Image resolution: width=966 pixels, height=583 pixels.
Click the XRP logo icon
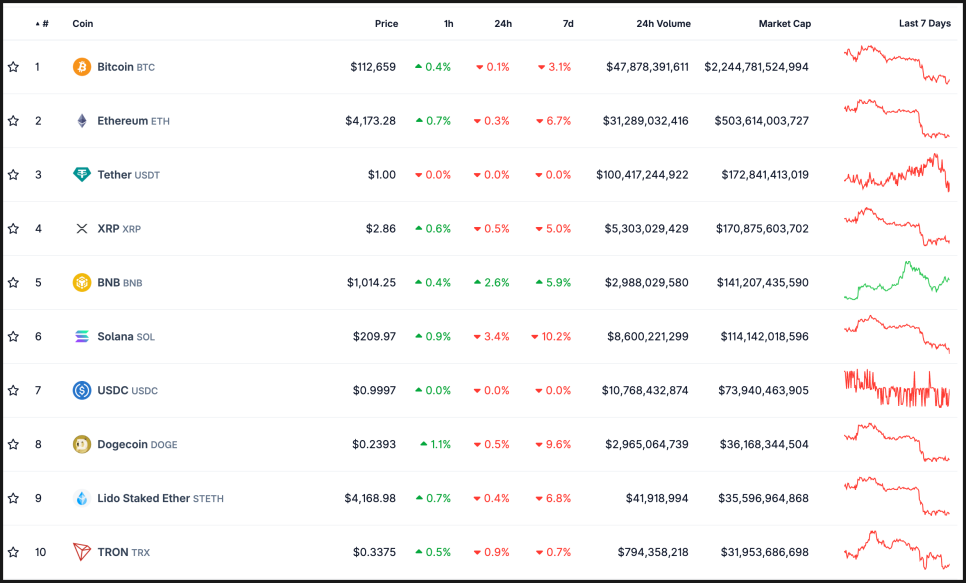(82, 229)
